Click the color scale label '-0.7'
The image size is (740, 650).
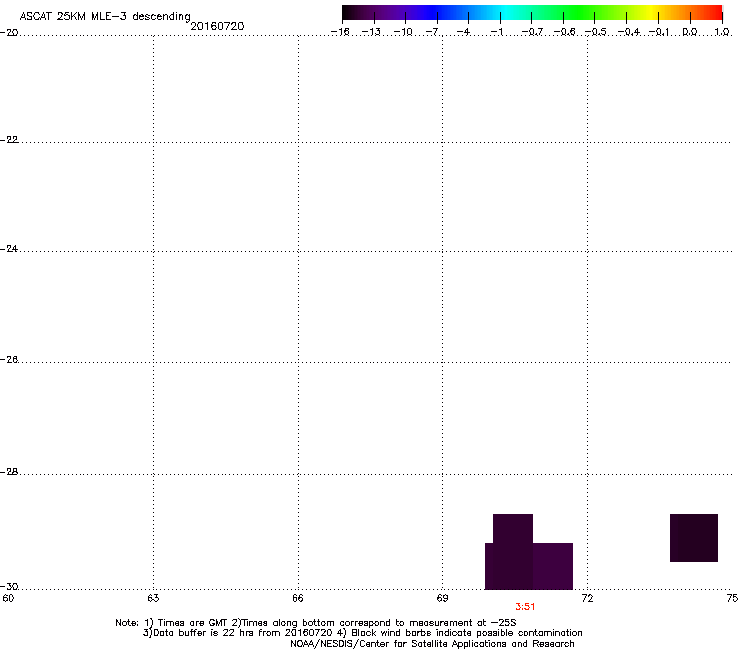pyautogui.click(x=532, y=32)
